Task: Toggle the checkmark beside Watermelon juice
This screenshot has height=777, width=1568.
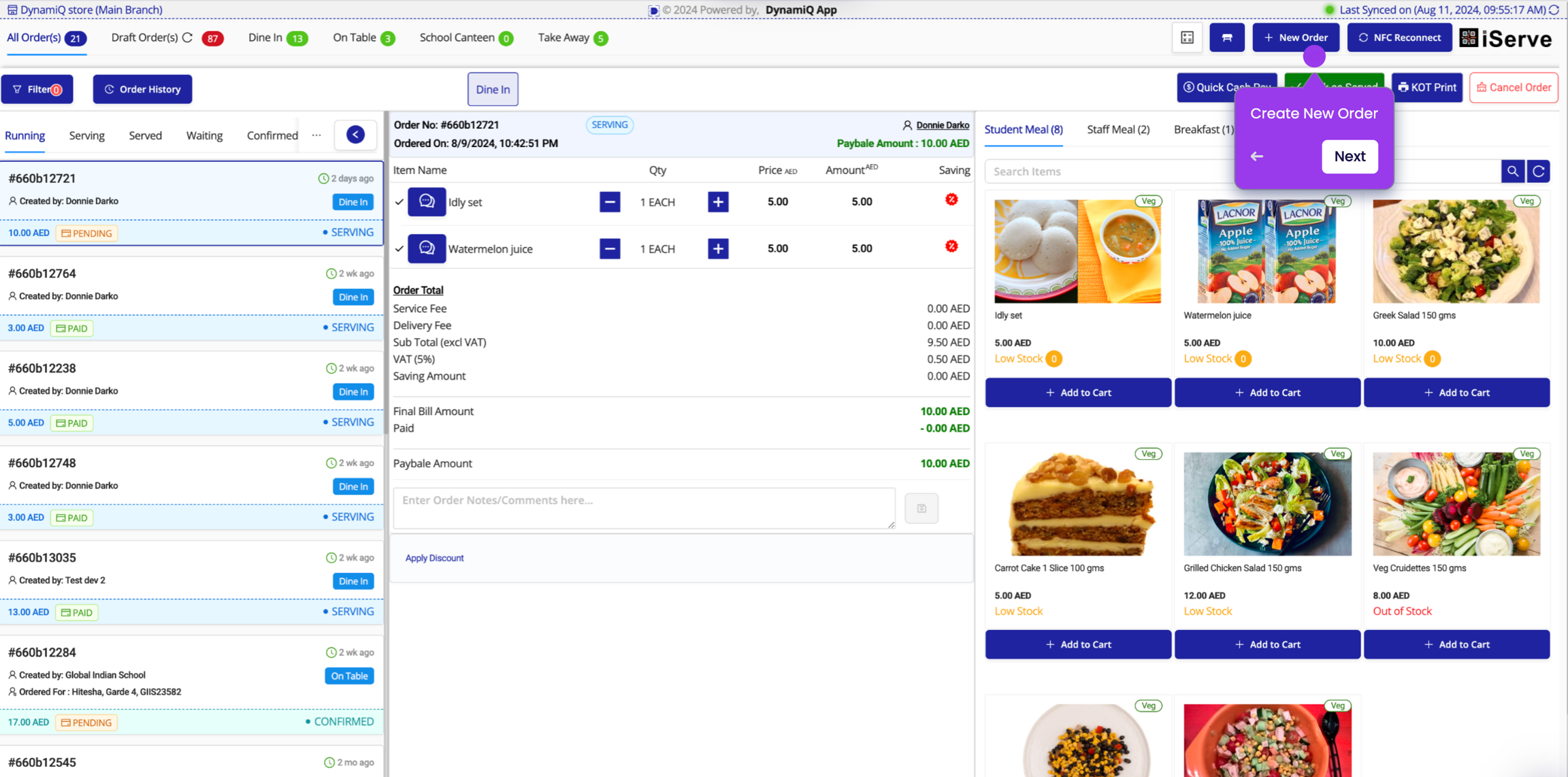Action: click(x=399, y=249)
